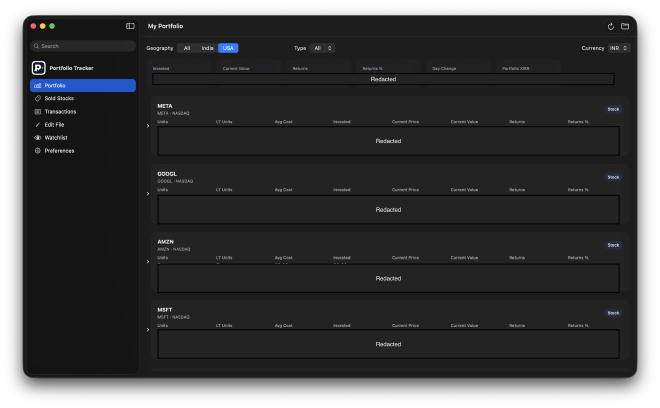Click the Portfolio XIRR summary label
660x408 pixels.
516,69
